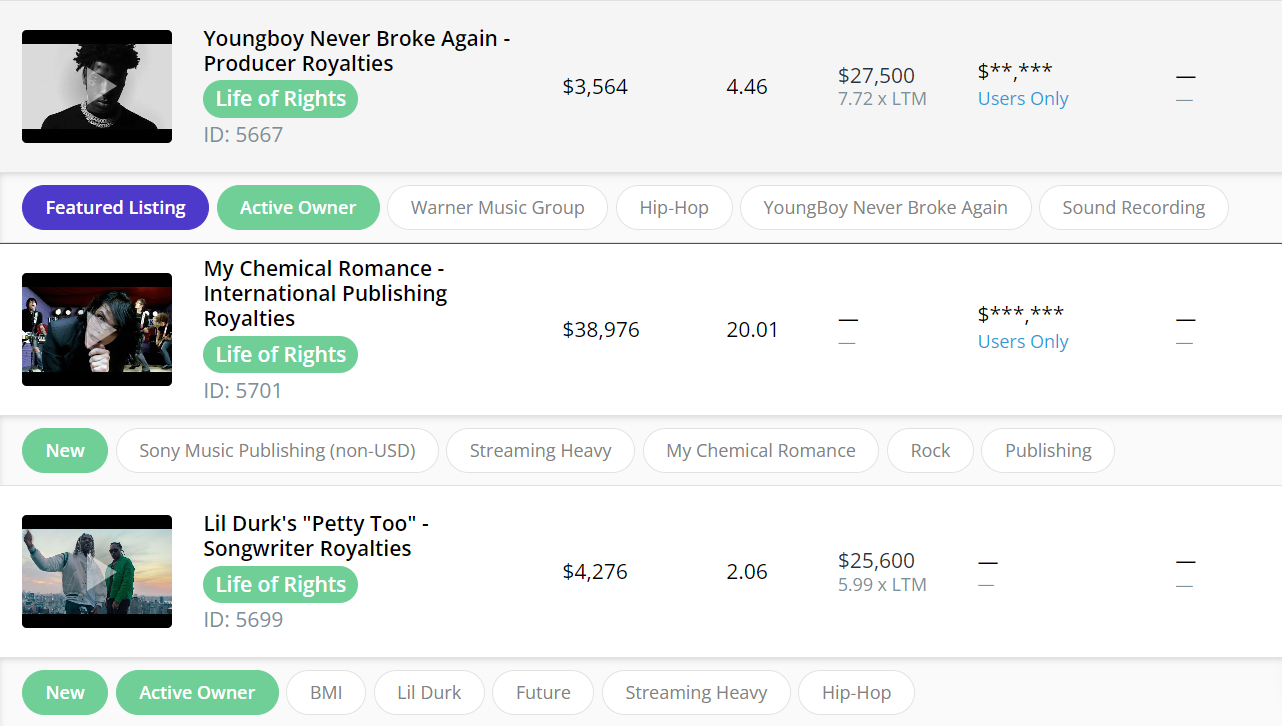Screen dimensions: 1282x726
Task: Open Youngboy Never Broke Again thumbnail
Action: (97, 86)
